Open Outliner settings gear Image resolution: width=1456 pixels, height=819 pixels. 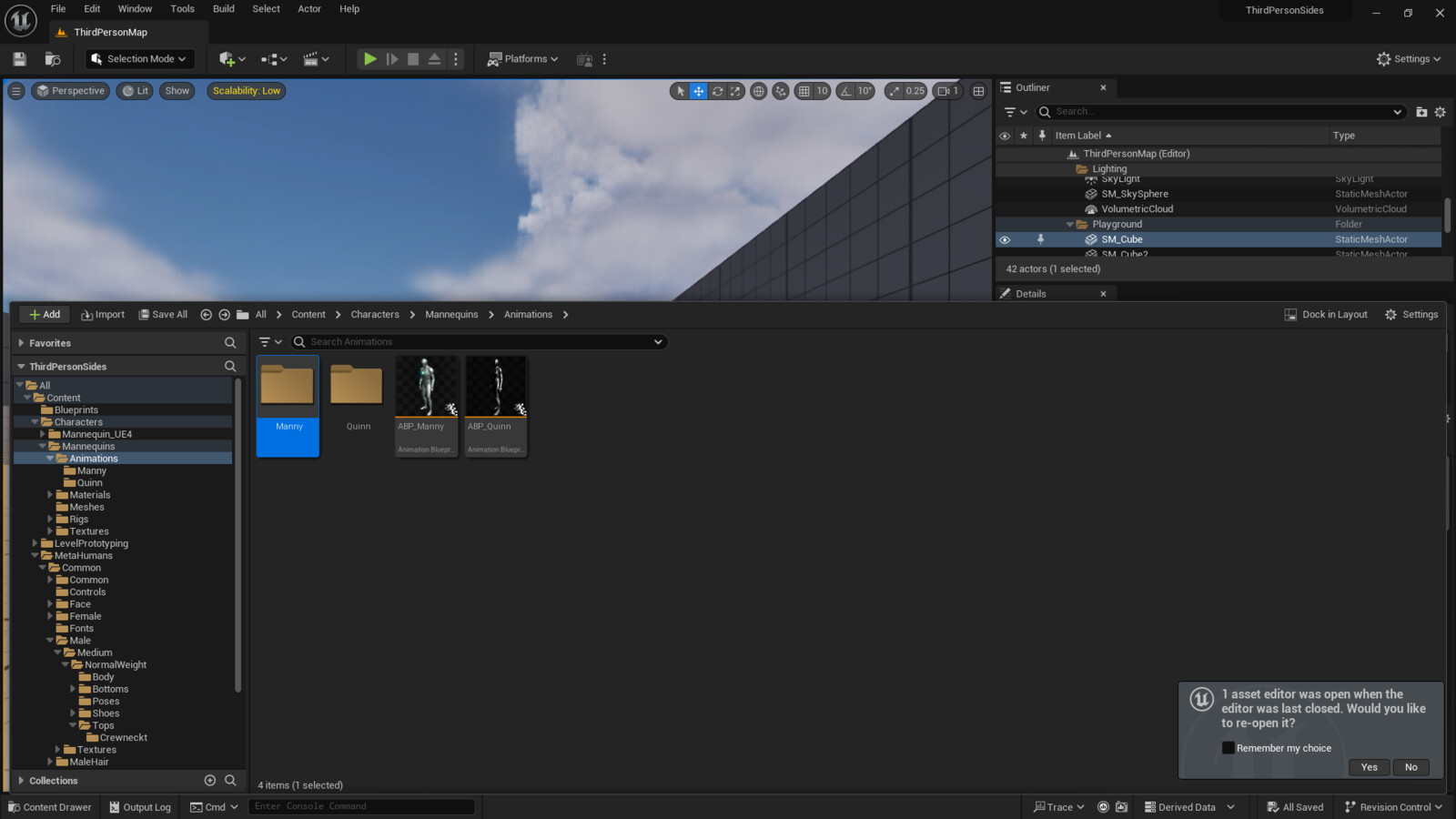[1440, 112]
